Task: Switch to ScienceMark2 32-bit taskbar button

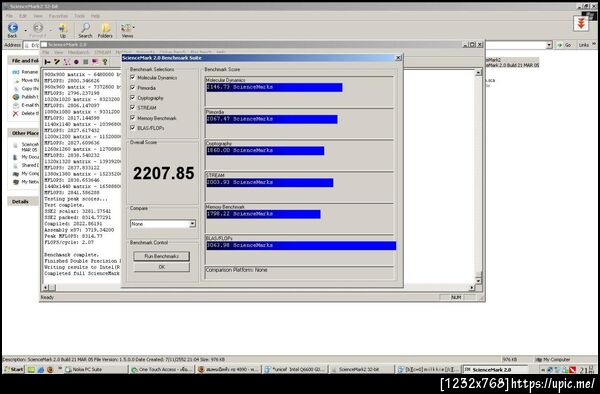Action: [361, 370]
